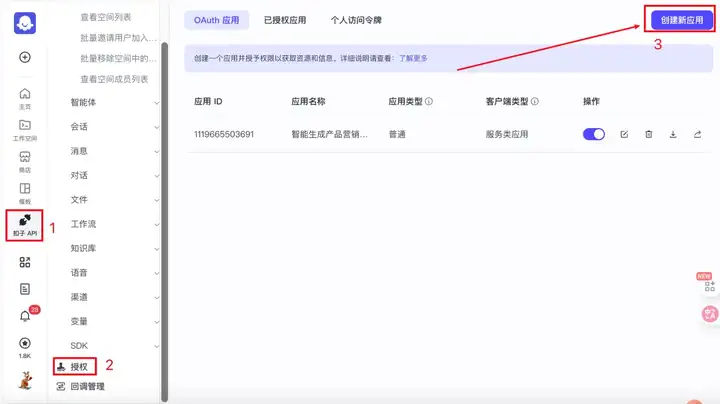
Task: Open 查看空间列表 doc item
Action: pos(106,17)
